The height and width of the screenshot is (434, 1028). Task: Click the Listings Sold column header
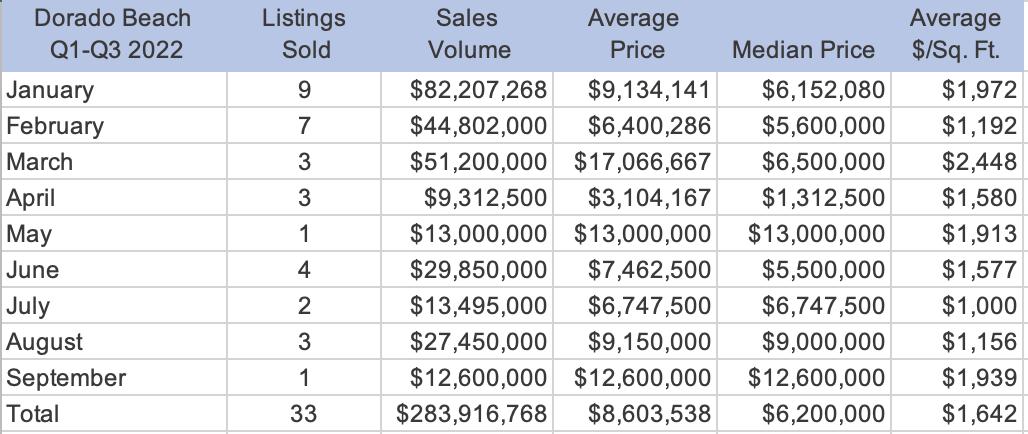304,35
